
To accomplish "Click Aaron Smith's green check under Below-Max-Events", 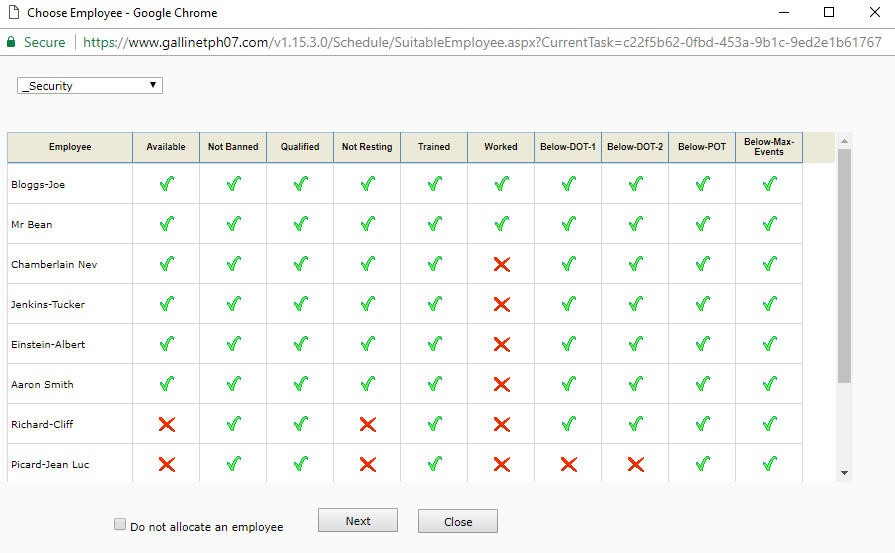I will click(x=769, y=384).
